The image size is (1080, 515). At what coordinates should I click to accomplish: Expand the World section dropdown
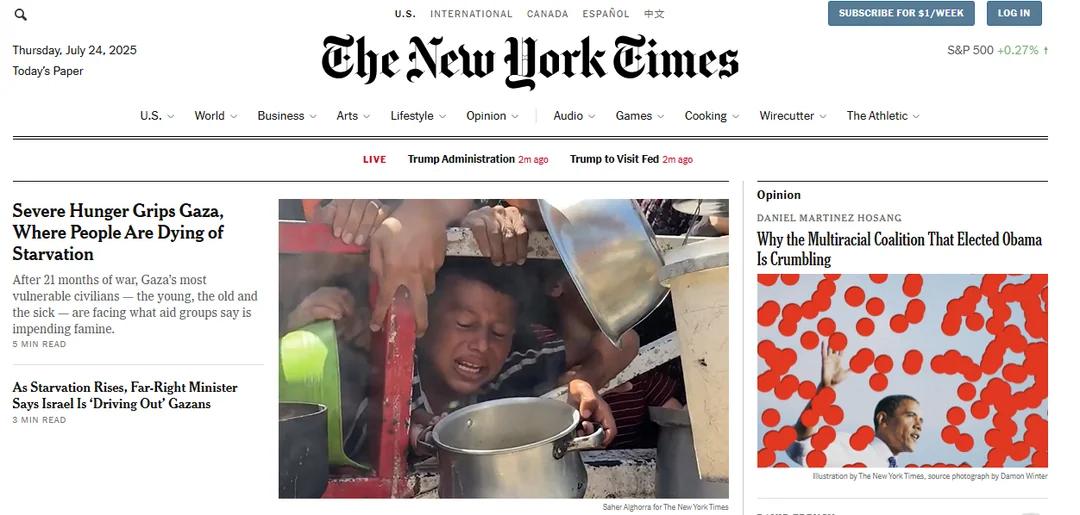click(x=233, y=116)
